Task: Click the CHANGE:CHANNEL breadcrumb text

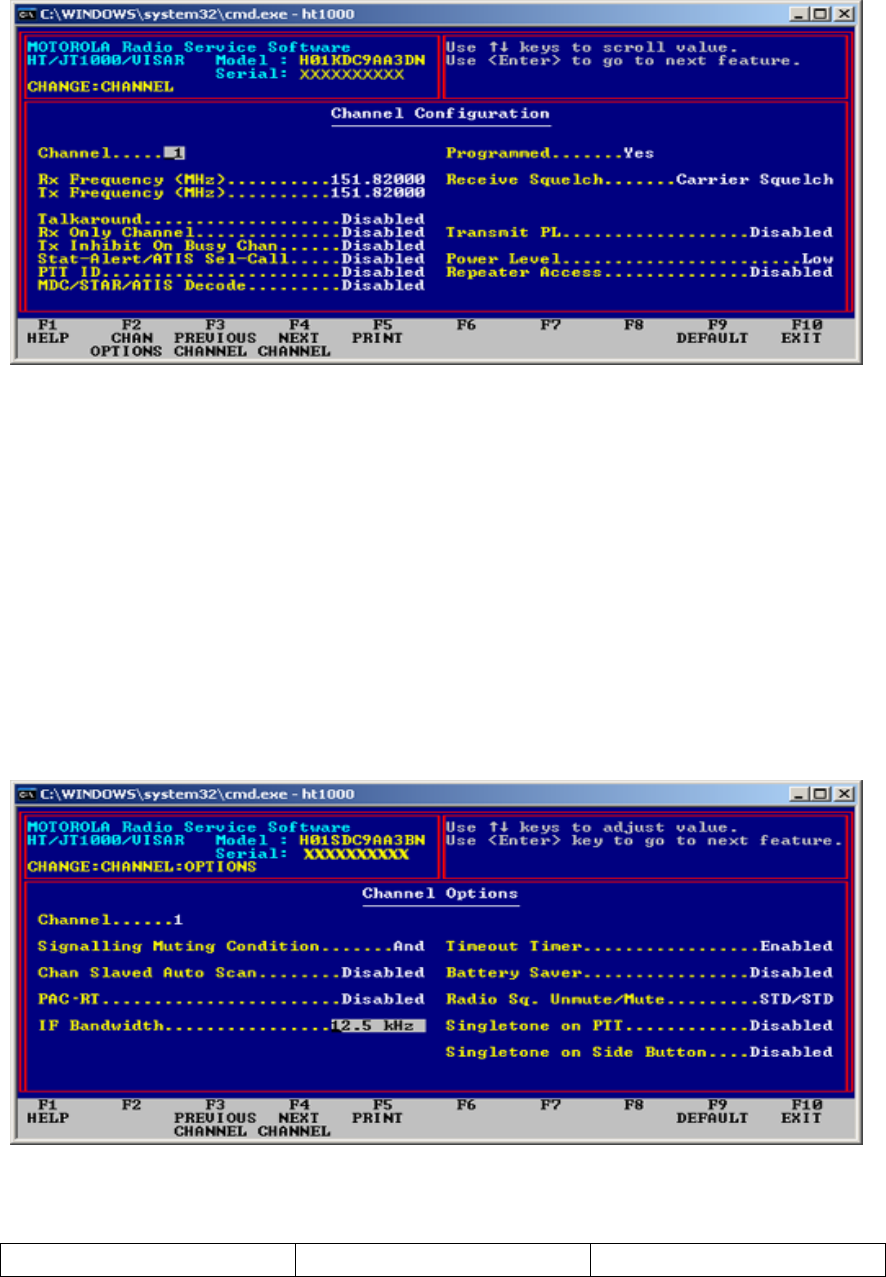Action: click(99, 86)
